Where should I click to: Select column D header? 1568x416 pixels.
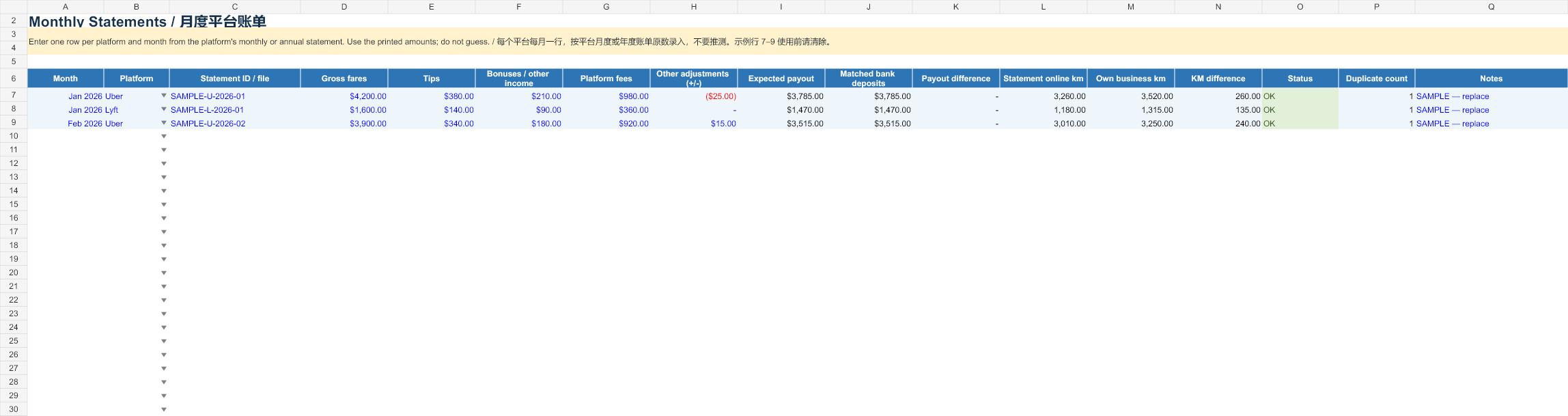pyautogui.click(x=344, y=7)
